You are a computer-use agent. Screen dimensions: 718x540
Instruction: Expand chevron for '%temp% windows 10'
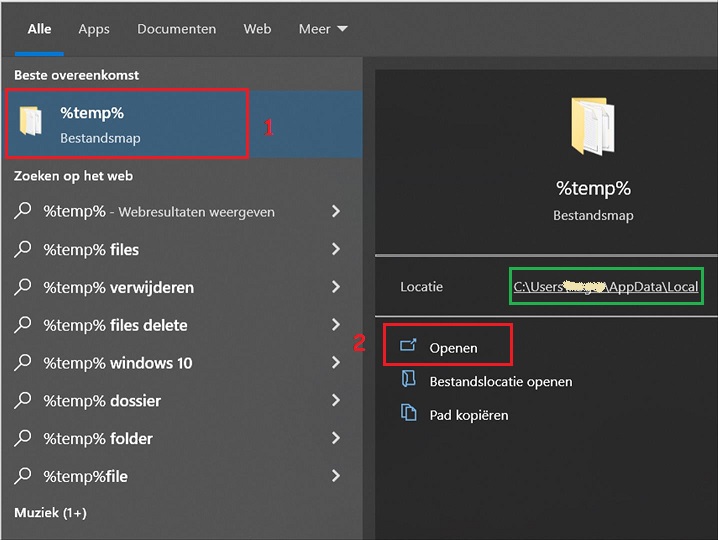336,363
